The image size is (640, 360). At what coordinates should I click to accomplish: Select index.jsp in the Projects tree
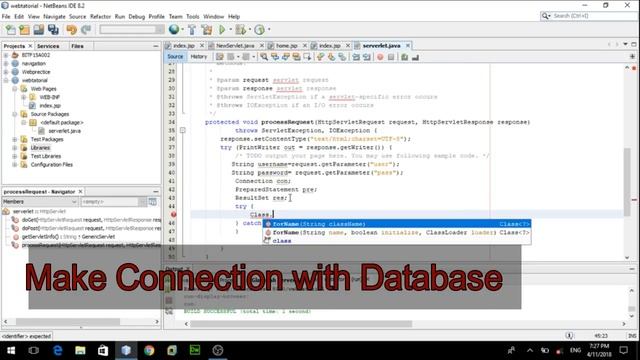[50, 106]
